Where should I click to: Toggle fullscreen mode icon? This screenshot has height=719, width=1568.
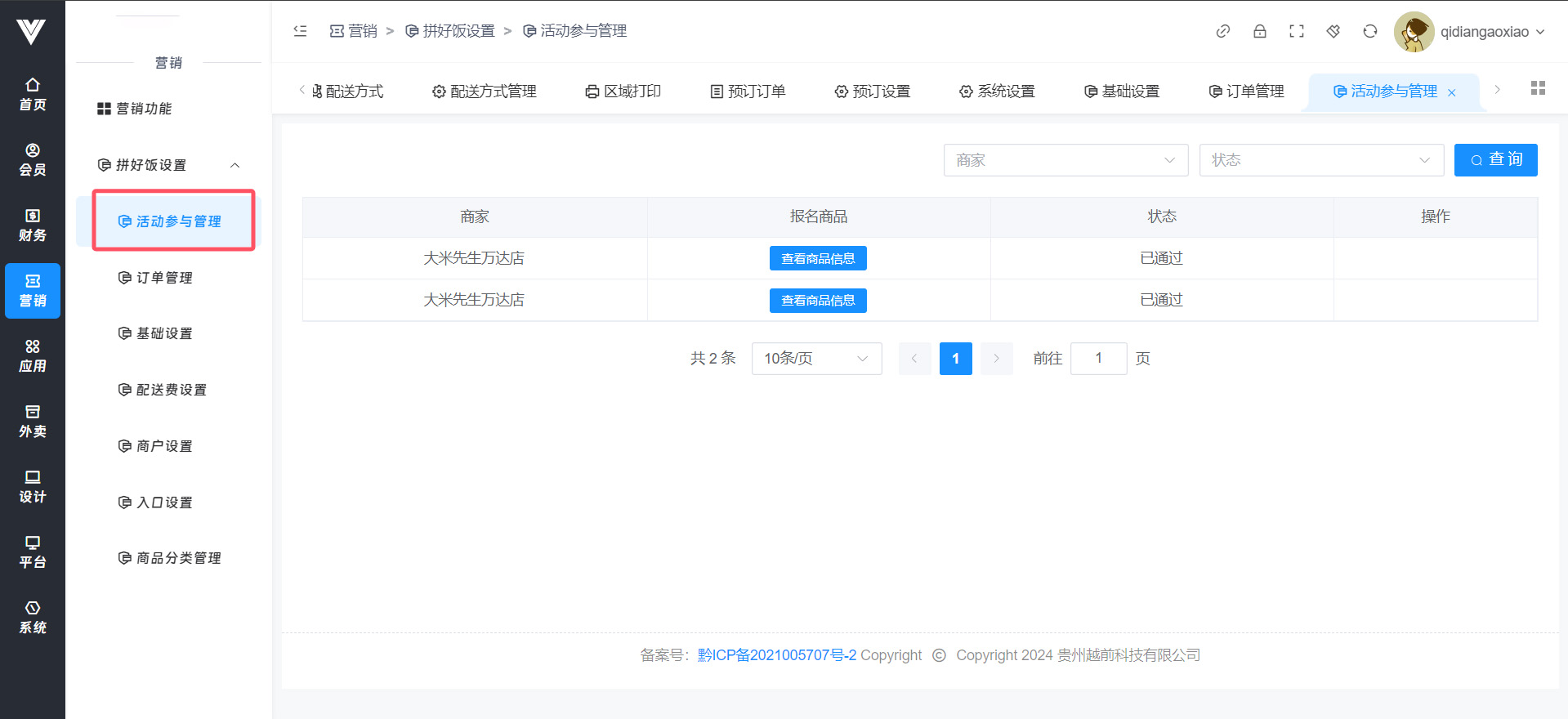(x=1296, y=31)
